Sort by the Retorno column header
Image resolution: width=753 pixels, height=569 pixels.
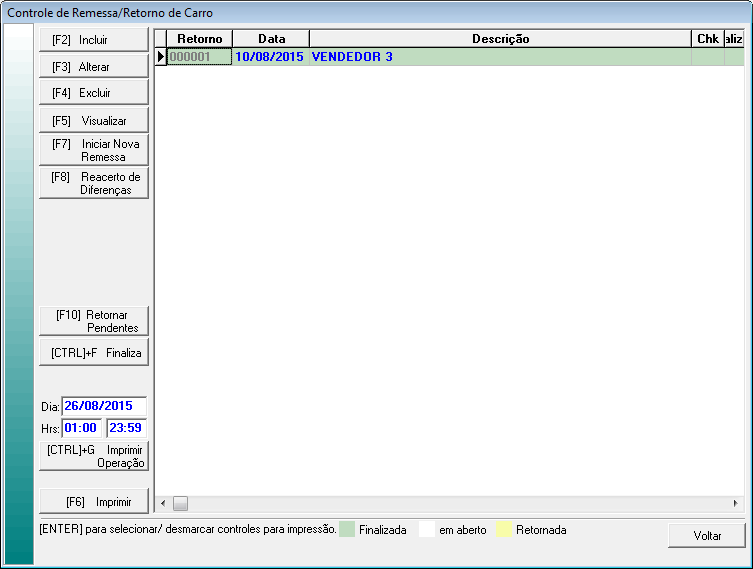[x=199, y=38]
